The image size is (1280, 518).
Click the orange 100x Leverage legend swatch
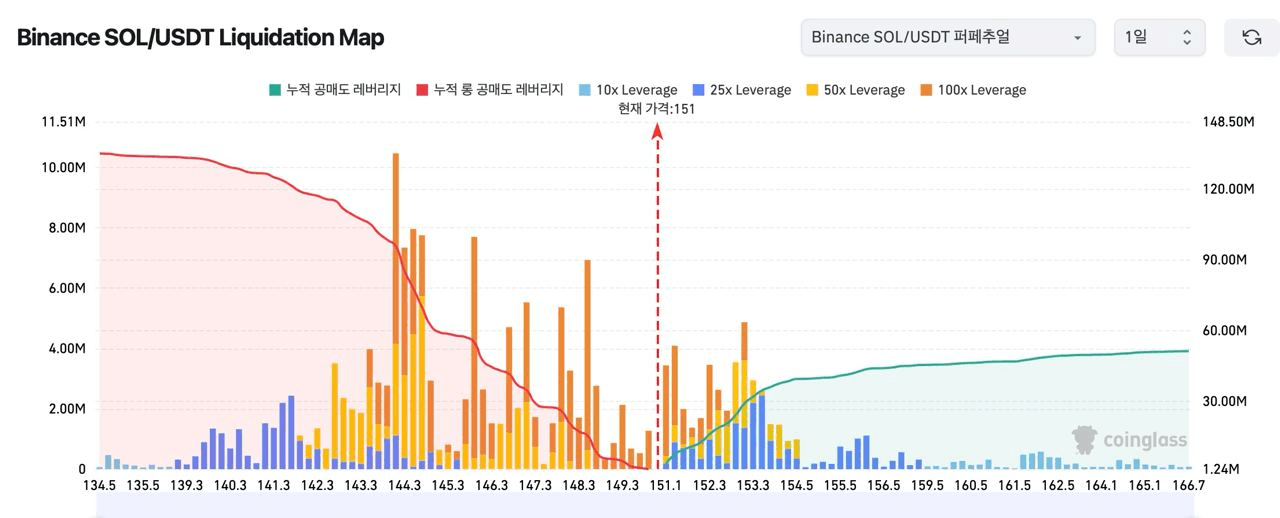(925, 90)
